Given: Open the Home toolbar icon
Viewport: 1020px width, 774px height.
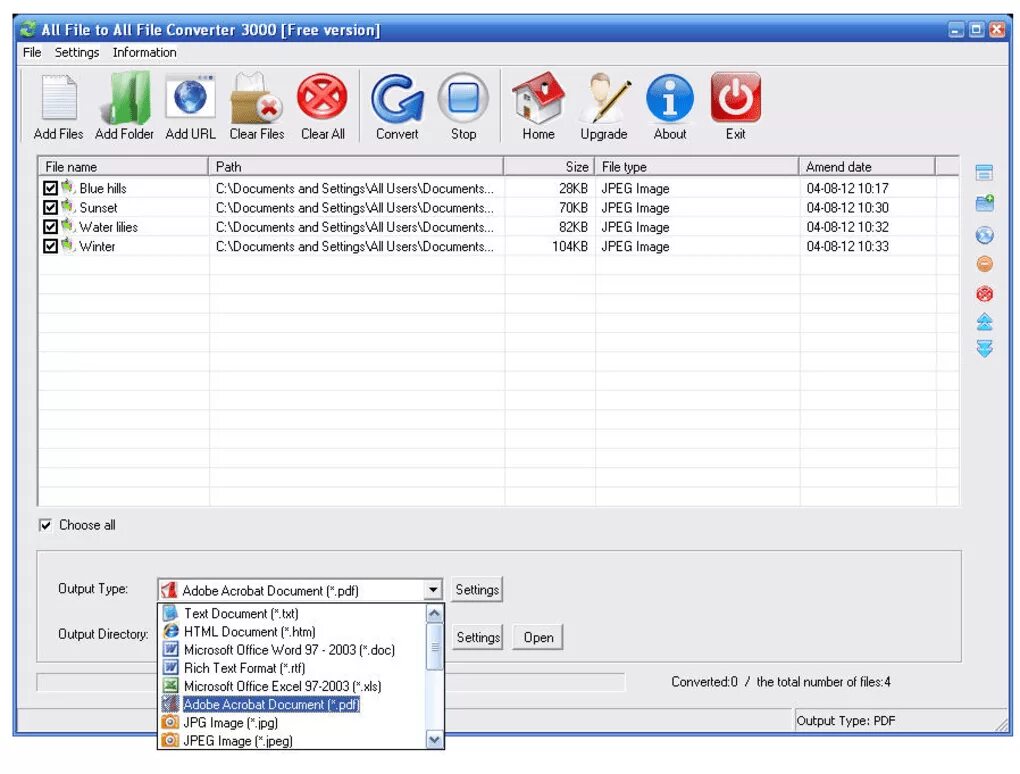Looking at the screenshot, I should (x=538, y=99).
